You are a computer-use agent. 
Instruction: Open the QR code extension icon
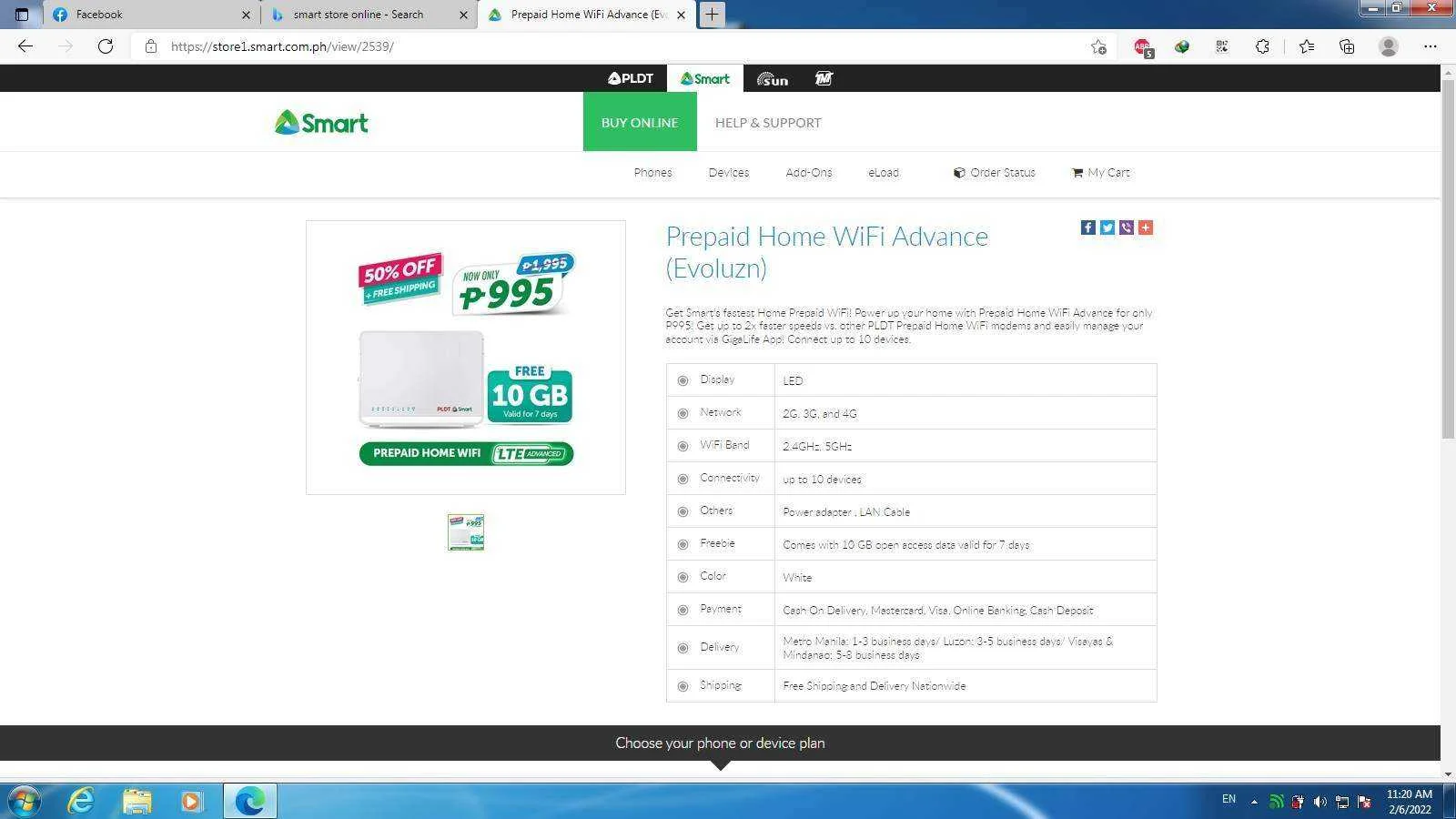tap(1222, 46)
